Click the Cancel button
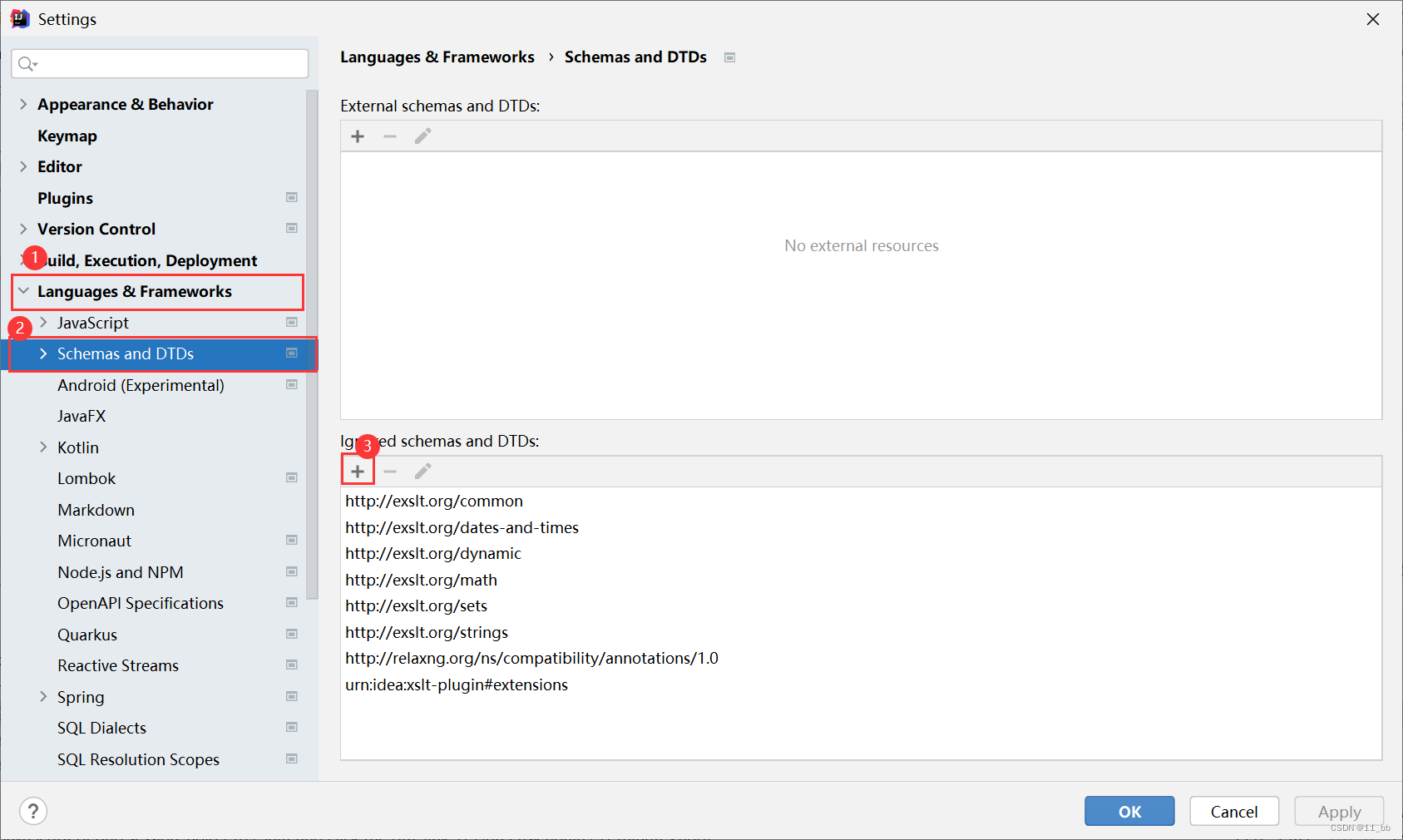Image resolution: width=1403 pixels, height=840 pixels. tap(1234, 811)
